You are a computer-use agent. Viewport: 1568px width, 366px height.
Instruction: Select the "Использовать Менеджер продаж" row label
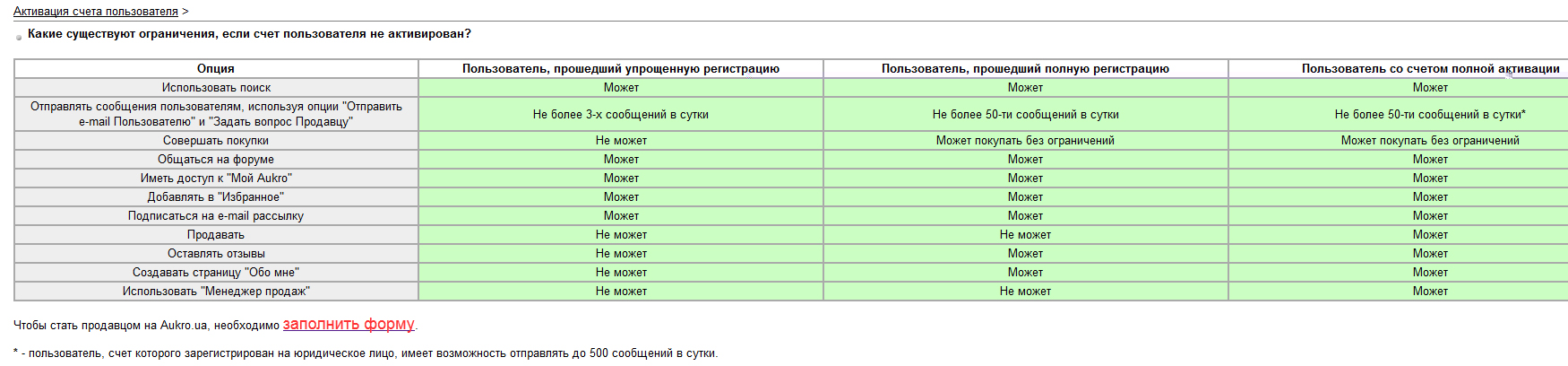click(x=216, y=292)
